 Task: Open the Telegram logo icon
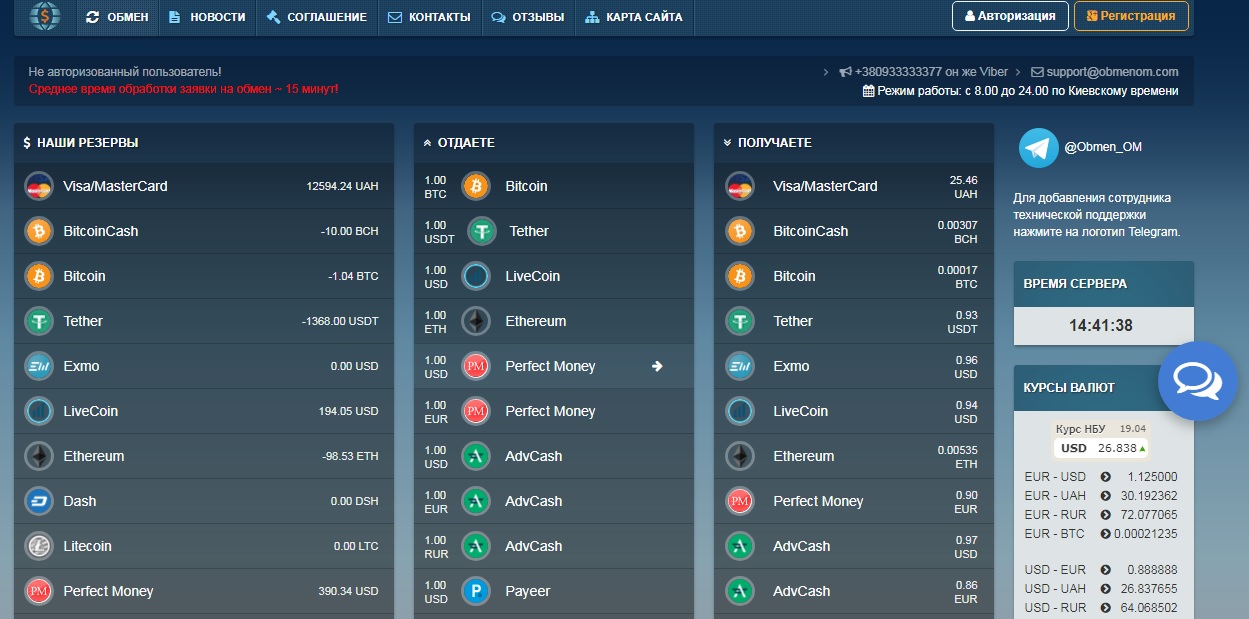(x=1039, y=147)
